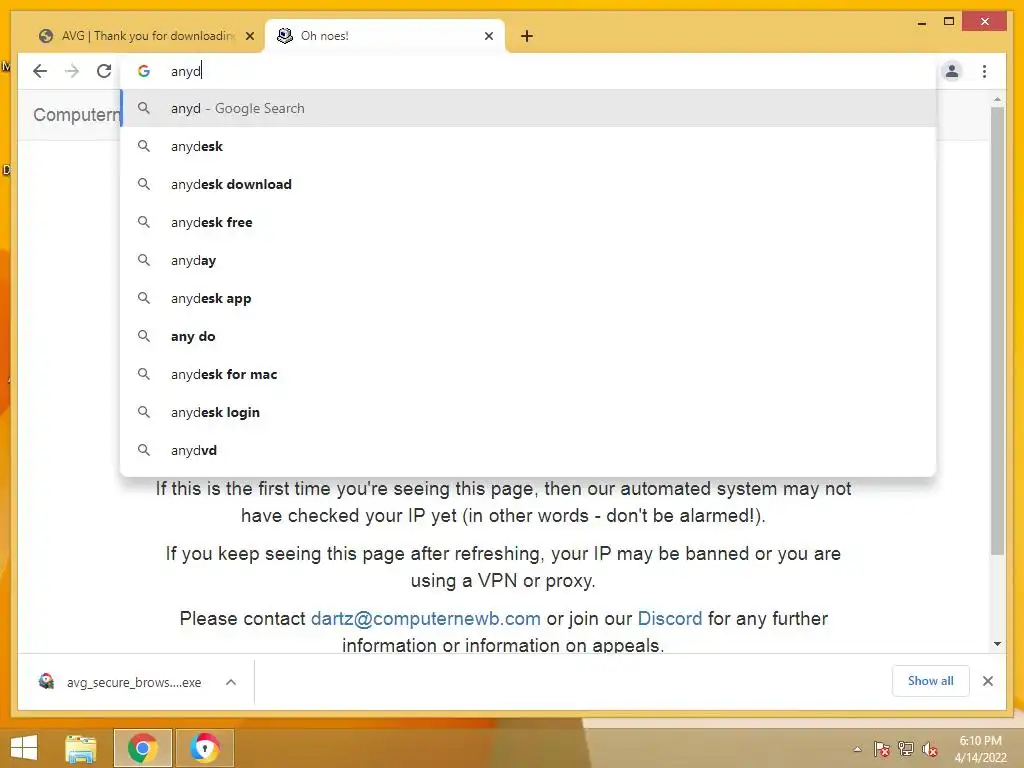Choose the 'anydesk for mac' suggestion

click(528, 374)
